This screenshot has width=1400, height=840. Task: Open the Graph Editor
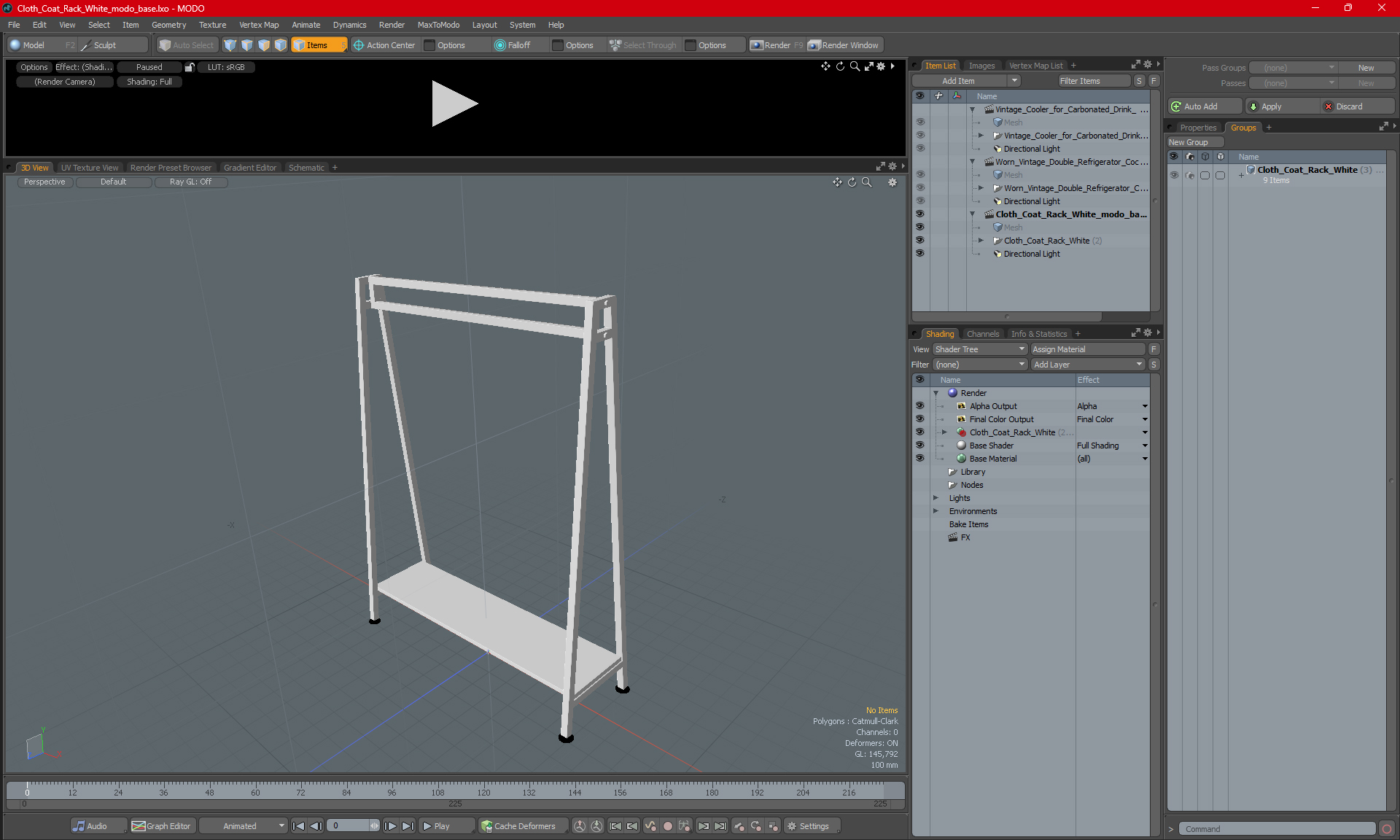click(x=161, y=826)
